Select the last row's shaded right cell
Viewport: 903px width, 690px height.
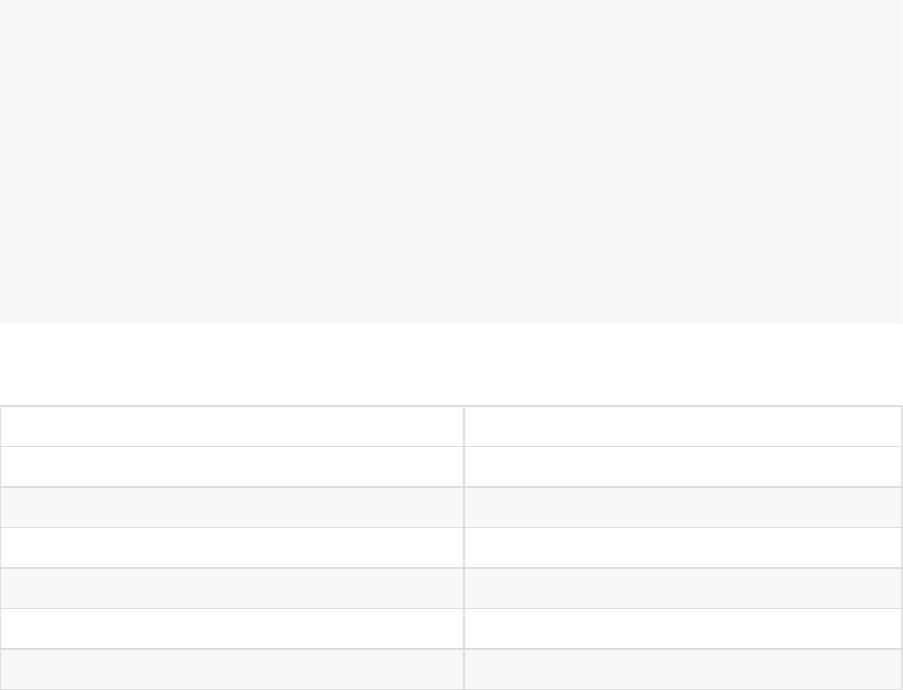coord(683,668)
